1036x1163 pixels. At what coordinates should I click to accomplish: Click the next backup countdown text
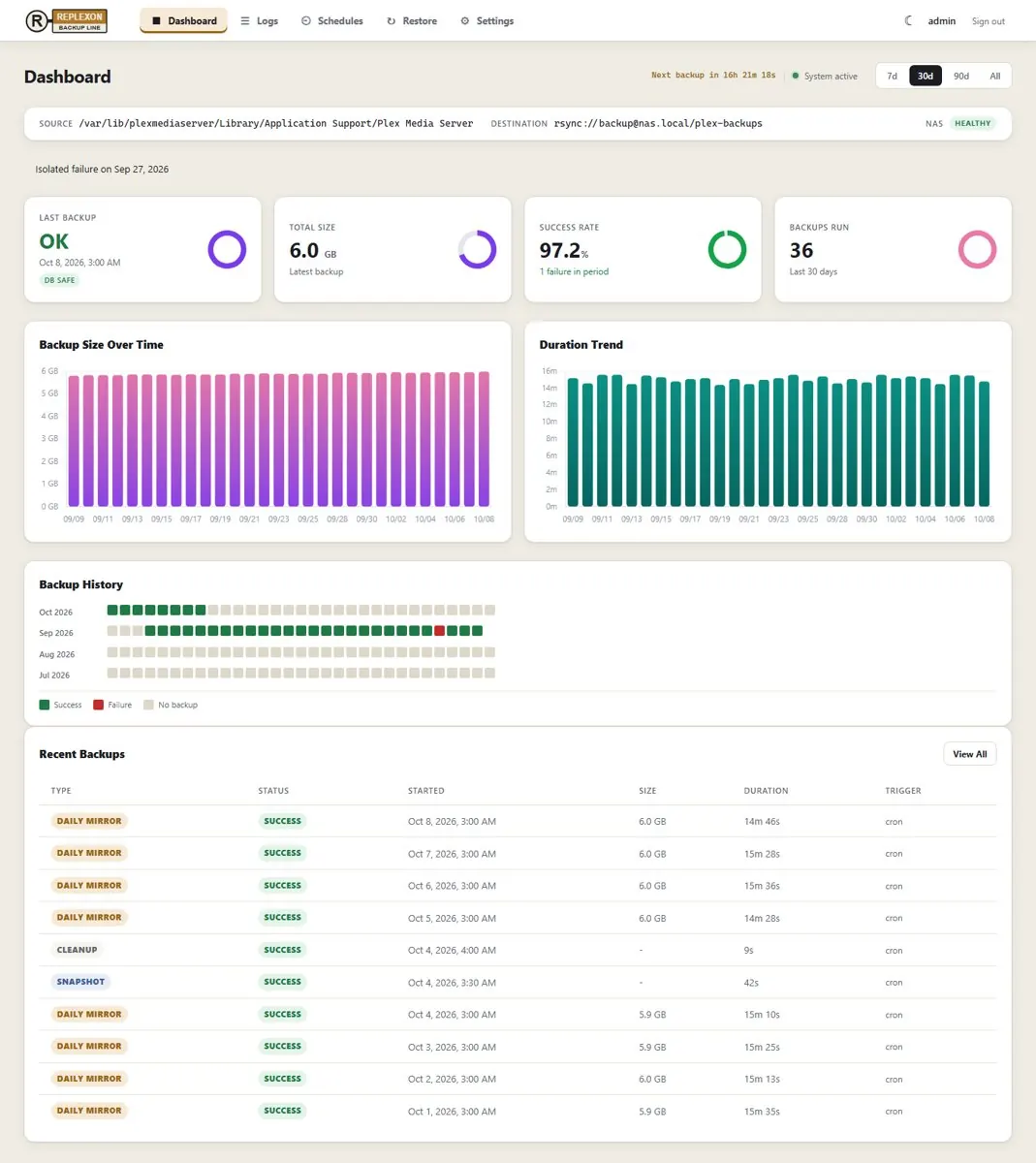click(x=713, y=75)
